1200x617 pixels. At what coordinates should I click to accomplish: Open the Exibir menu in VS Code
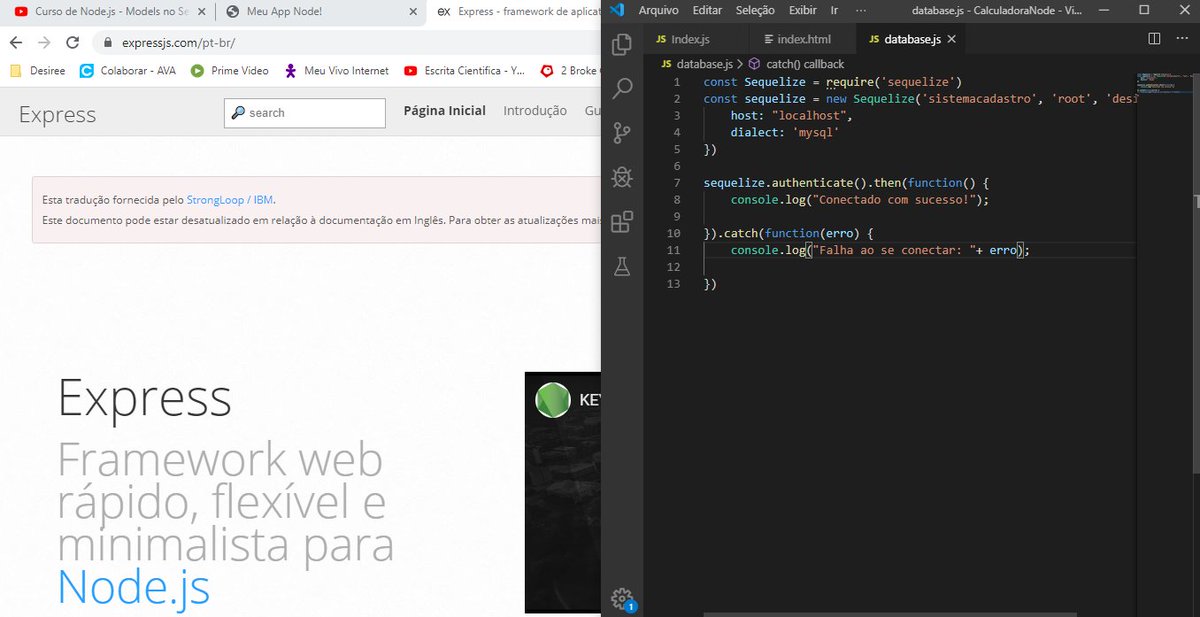(x=802, y=10)
